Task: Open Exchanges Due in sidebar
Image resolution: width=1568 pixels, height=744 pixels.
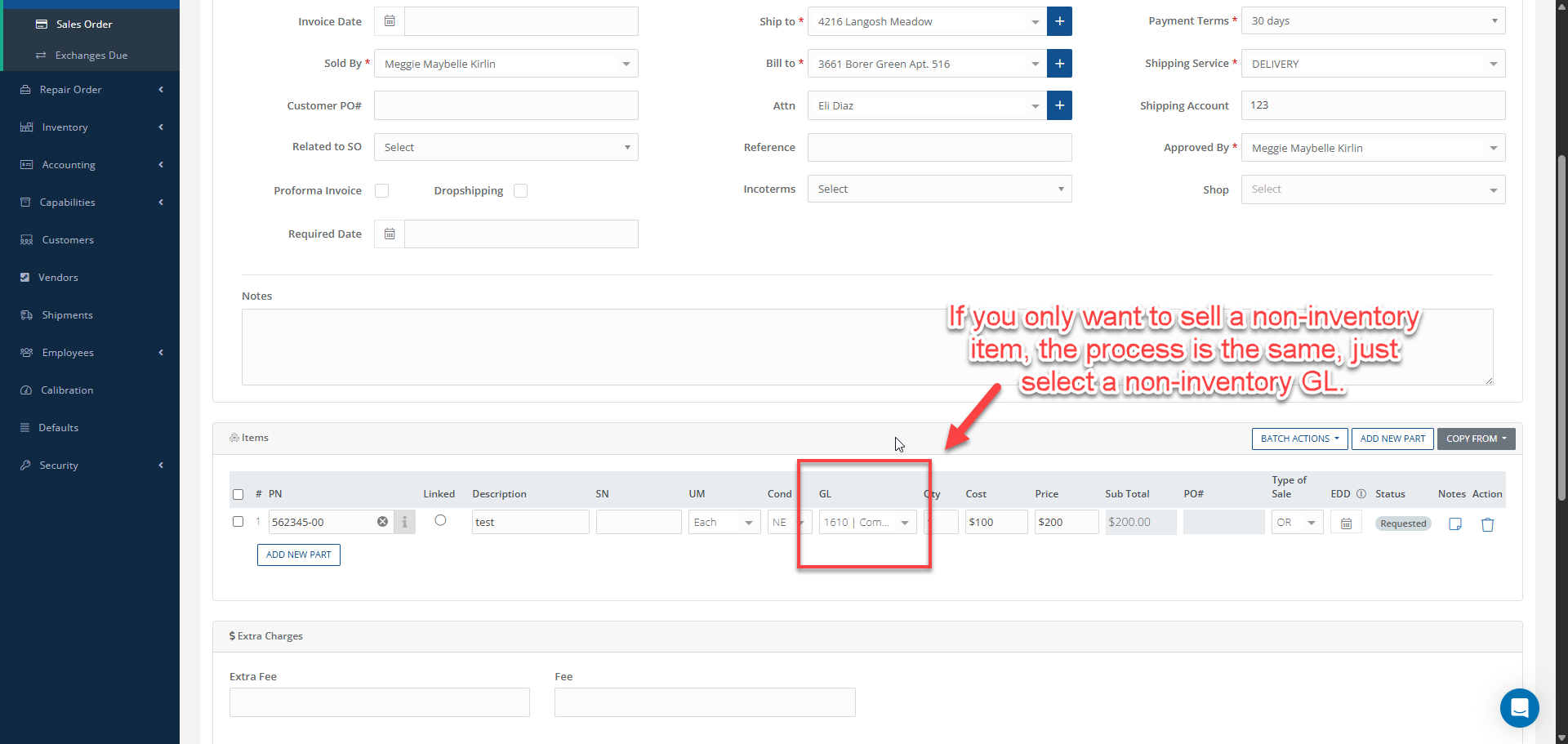Action: 91,56
